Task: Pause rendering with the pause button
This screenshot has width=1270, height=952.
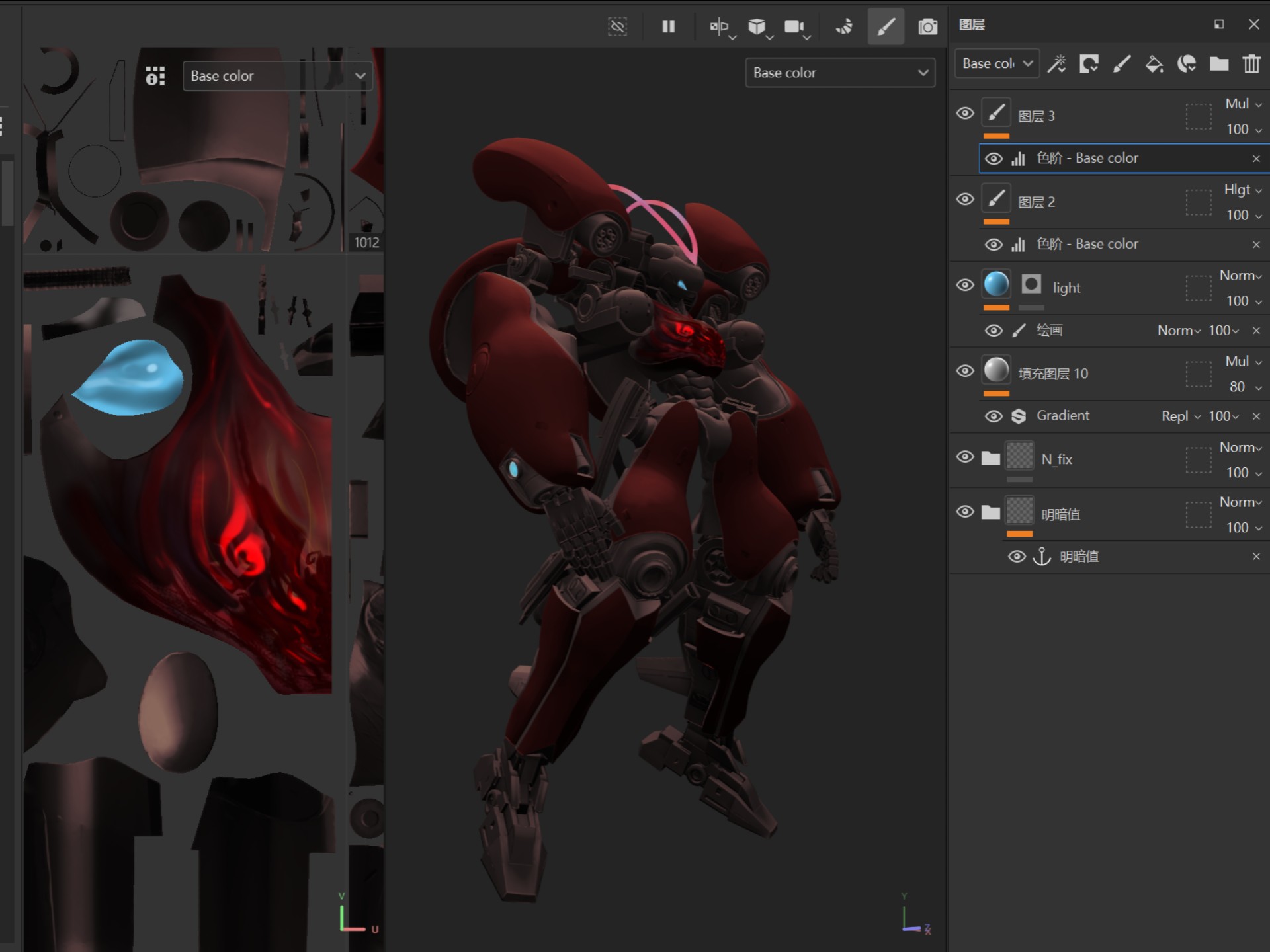Action: 668,26
